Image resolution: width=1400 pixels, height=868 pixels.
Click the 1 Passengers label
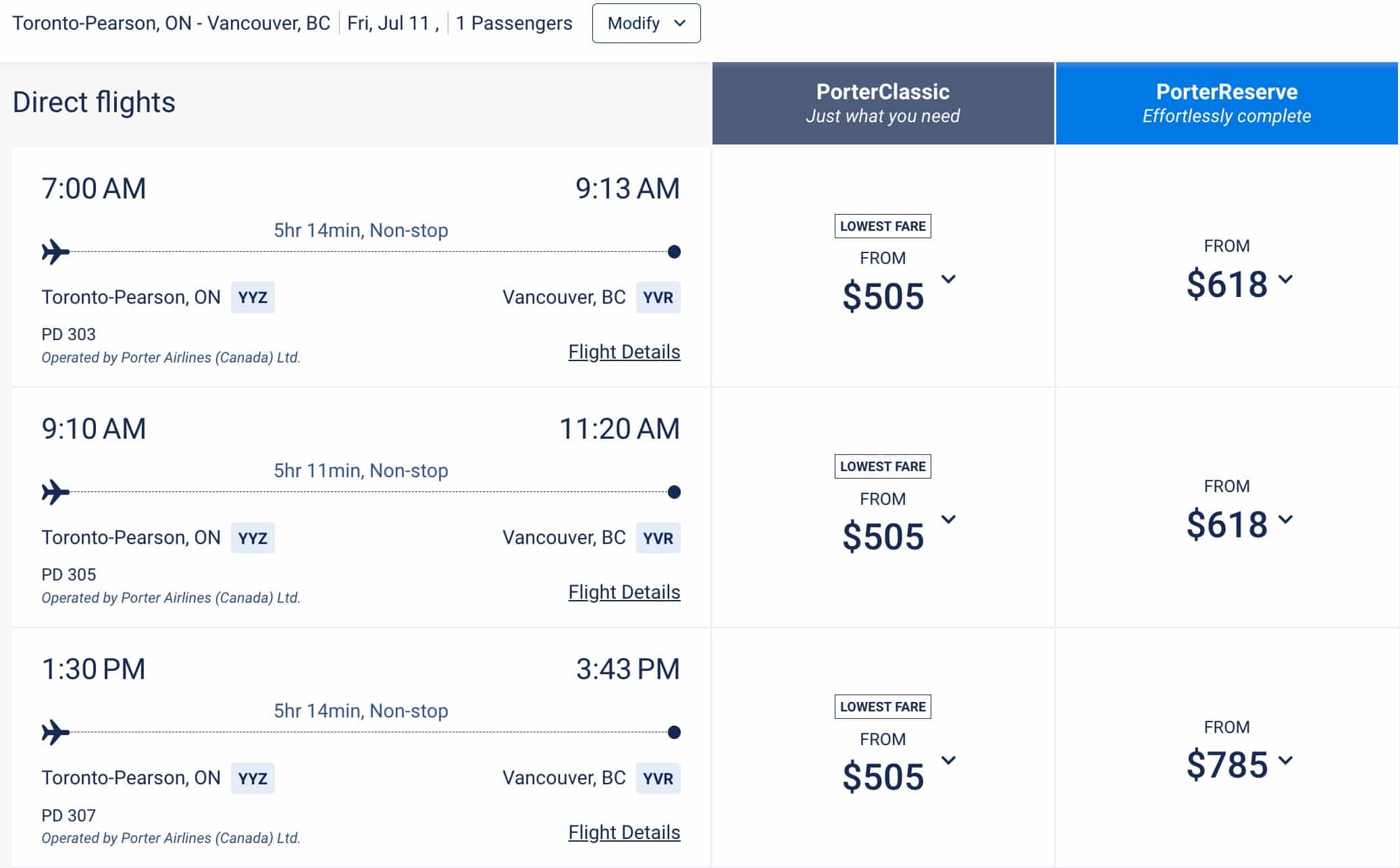pos(514,22)
